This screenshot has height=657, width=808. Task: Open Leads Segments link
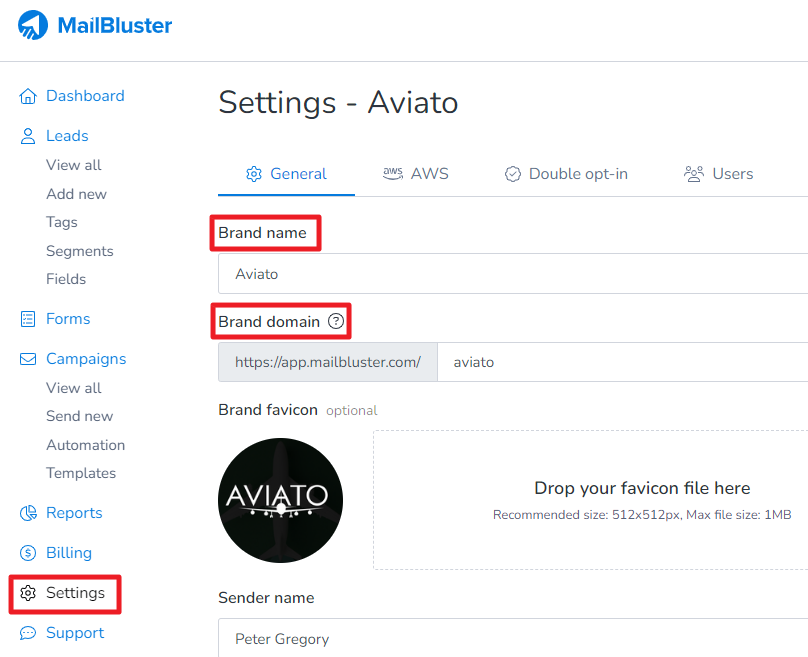pos(80,251)
